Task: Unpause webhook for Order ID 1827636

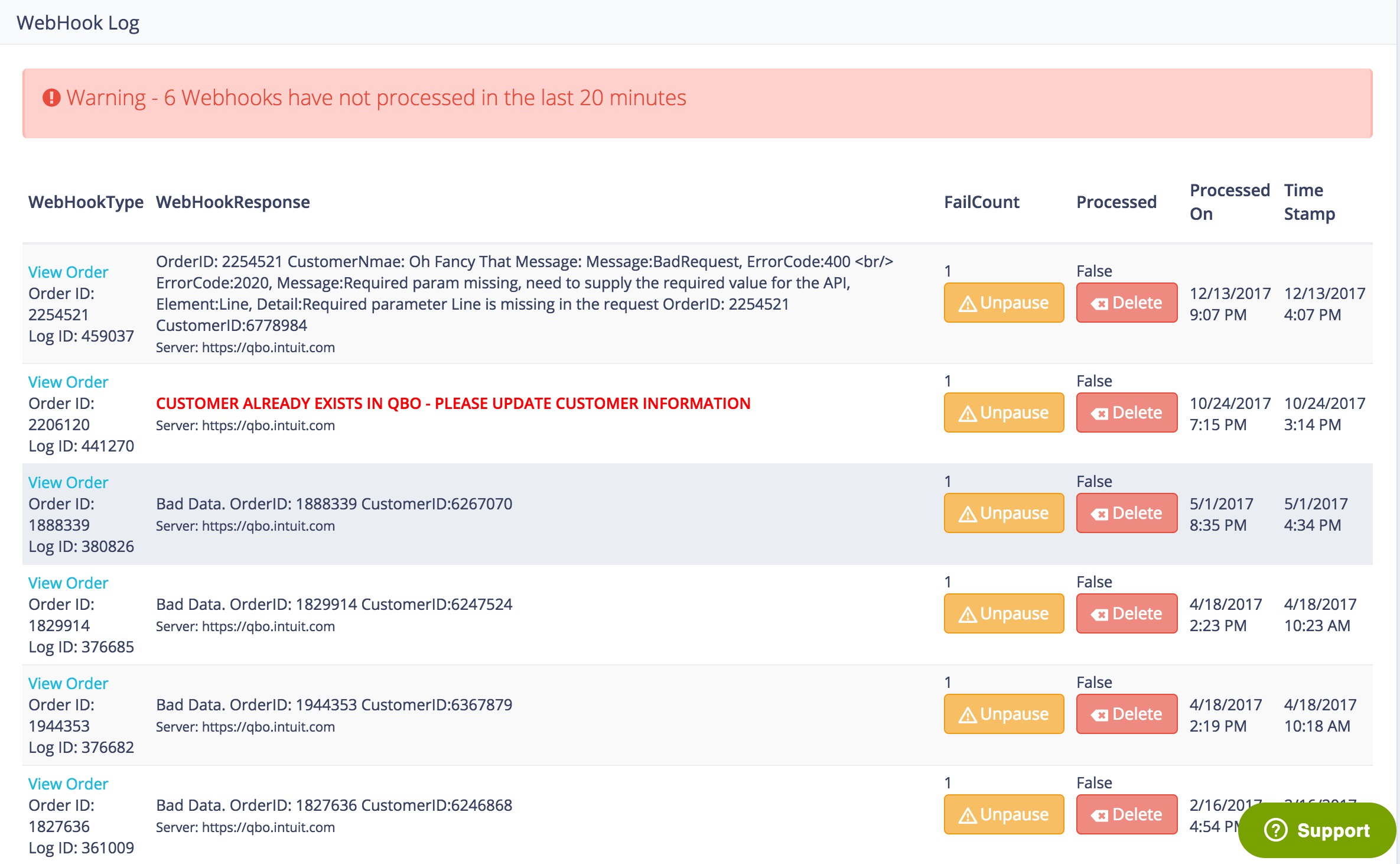Action: click(1003, 814)
